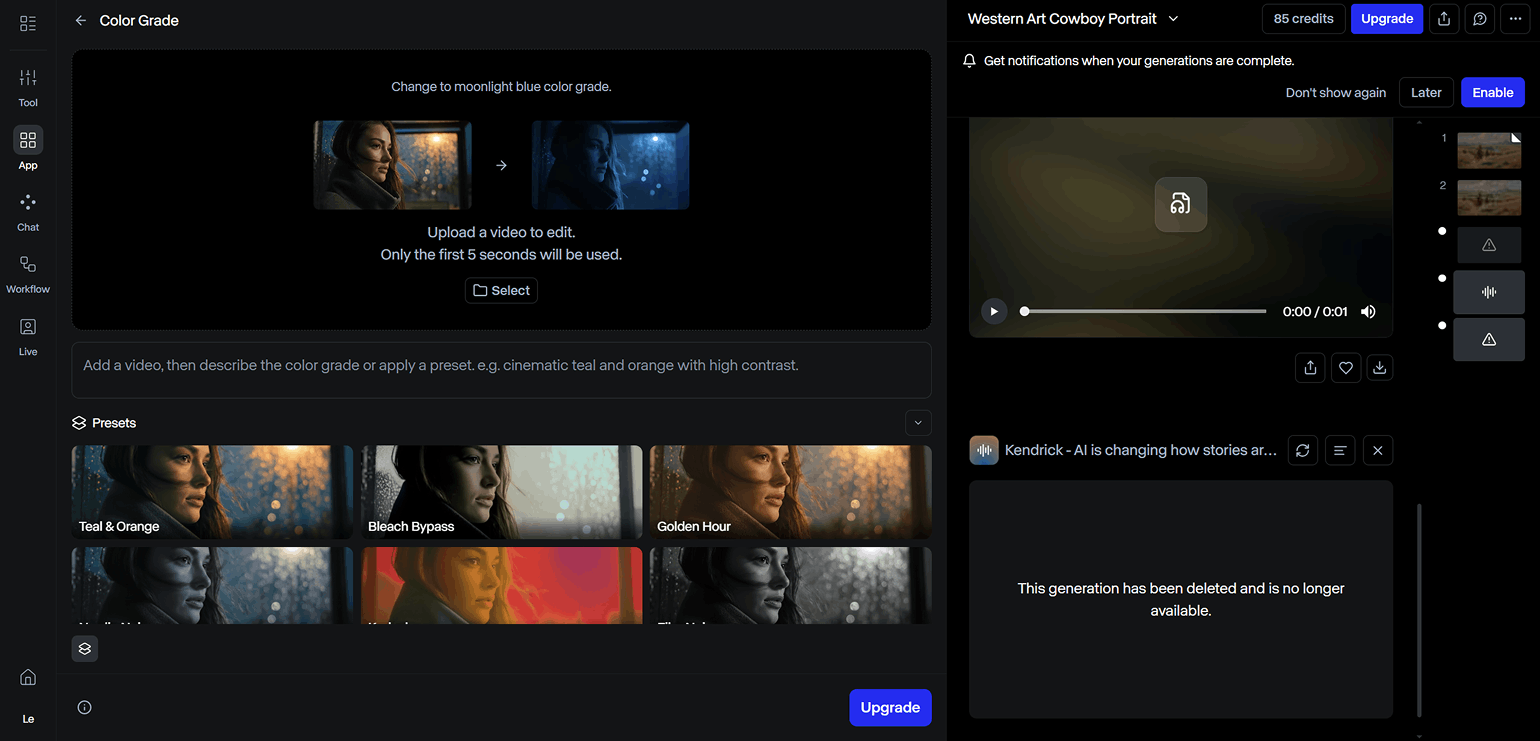The width and height of the screenshot is (1540, 741).
Task: Click the home icon in sidebar
Action: [x=28, y=677]
